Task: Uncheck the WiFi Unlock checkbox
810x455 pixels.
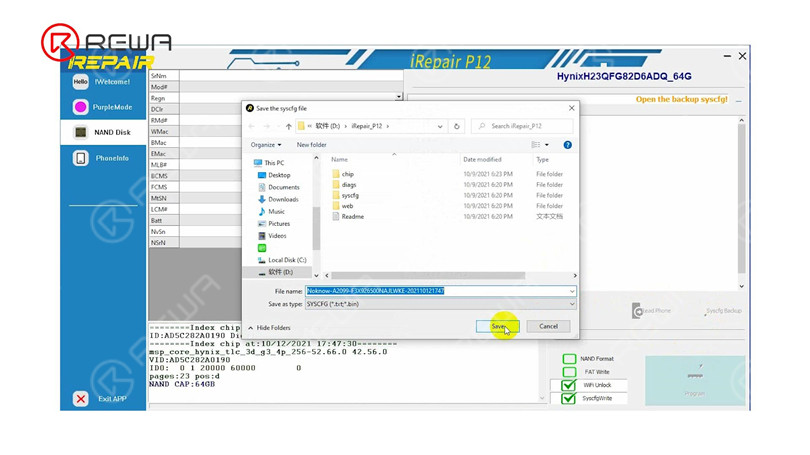Action: pos(569,385)
